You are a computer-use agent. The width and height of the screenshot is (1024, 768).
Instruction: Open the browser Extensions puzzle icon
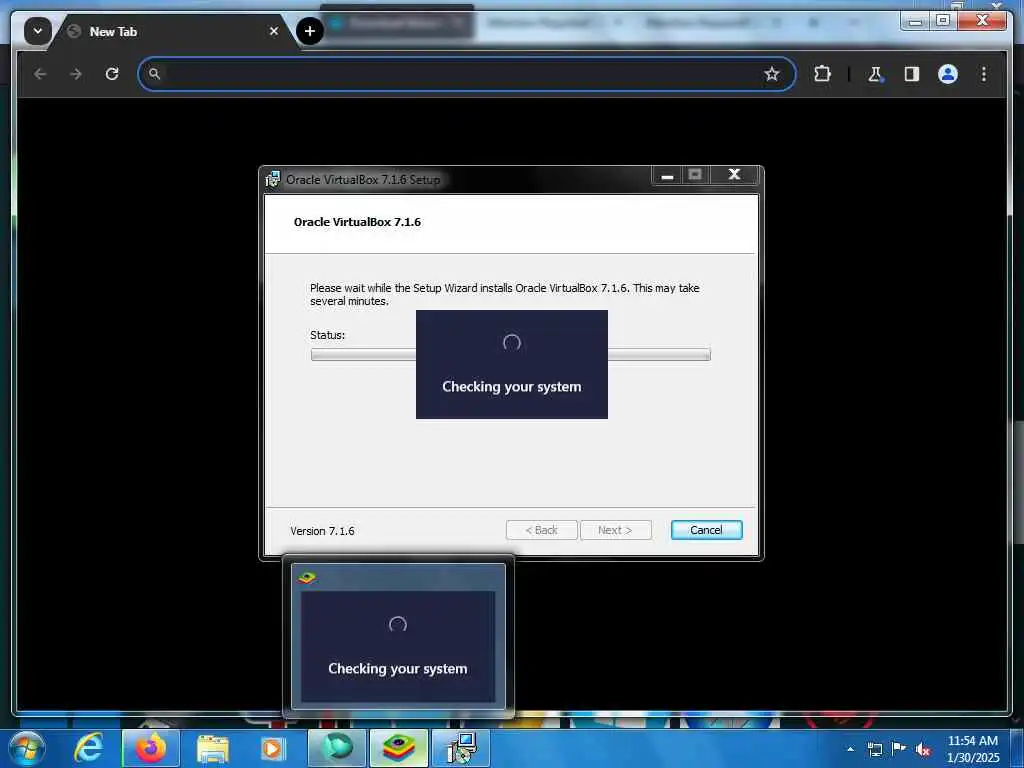[822, 74]
